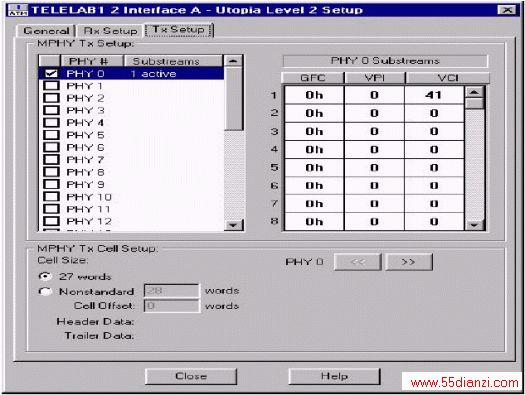The image size is (525, 395).
Task: Click the substreams table scrollbar thumb
Action: tap(474, 104)
